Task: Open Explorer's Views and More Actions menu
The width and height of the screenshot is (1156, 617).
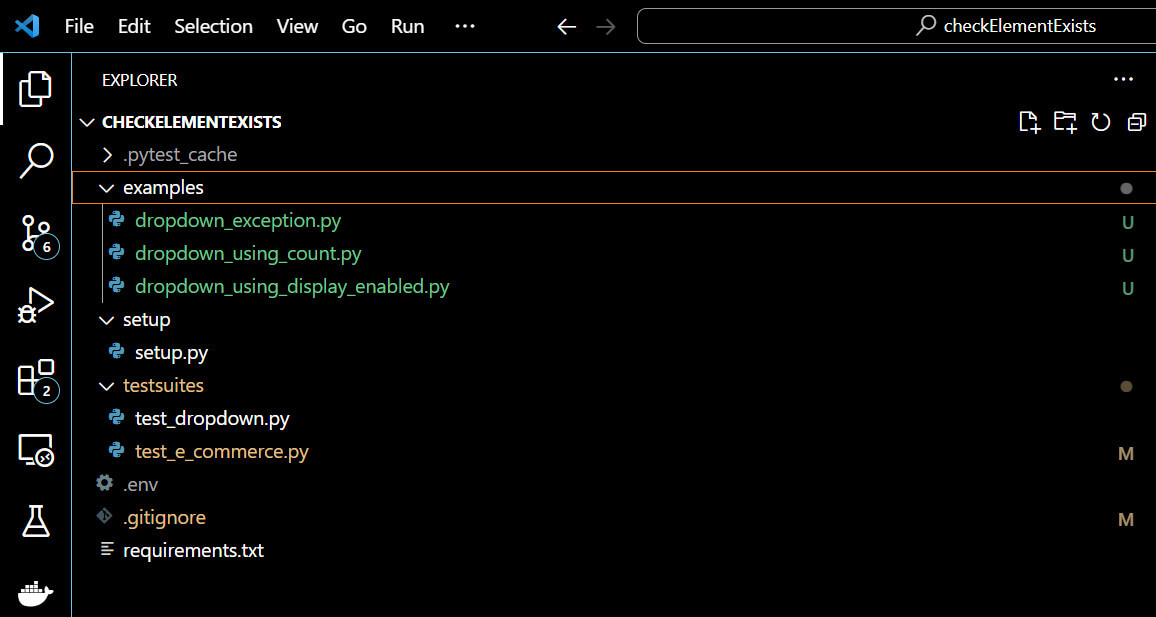Action: pyautogui.click(x=1122, y=79)
